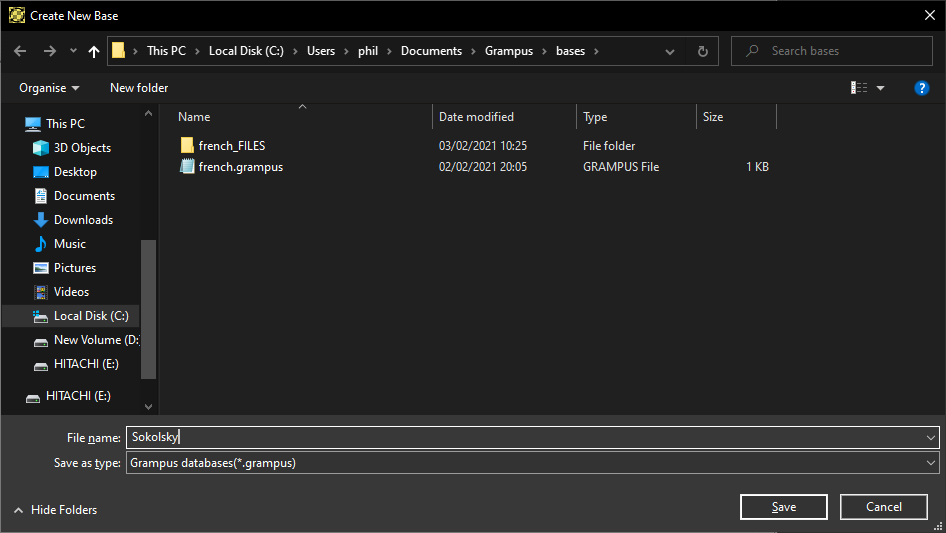Open the help question mark icon

pyautogui.click(x=922, y=88)
